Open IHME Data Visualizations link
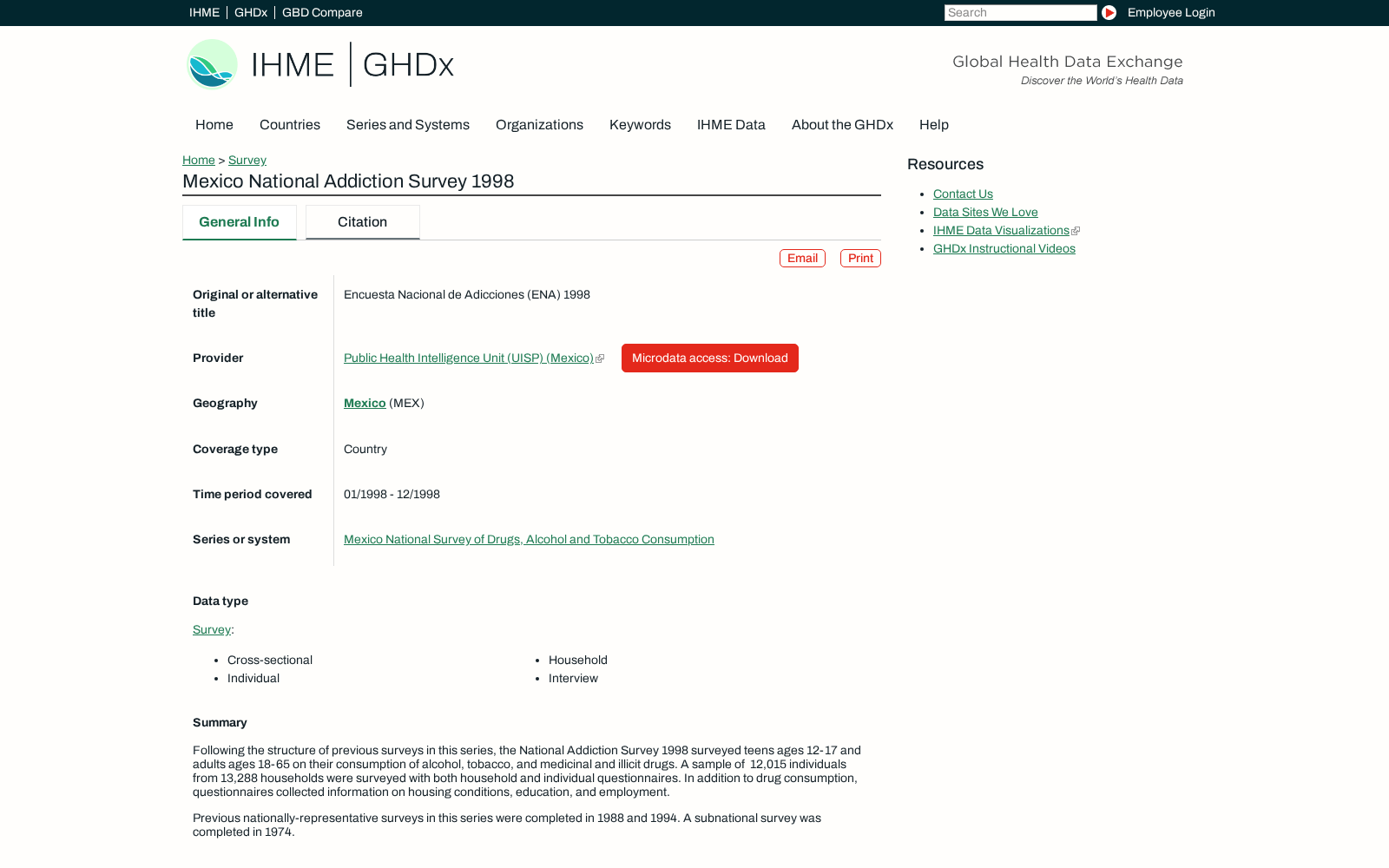Image resolution: width=1389 pixels, height=868 pixels. click(x=1001, y=231)
